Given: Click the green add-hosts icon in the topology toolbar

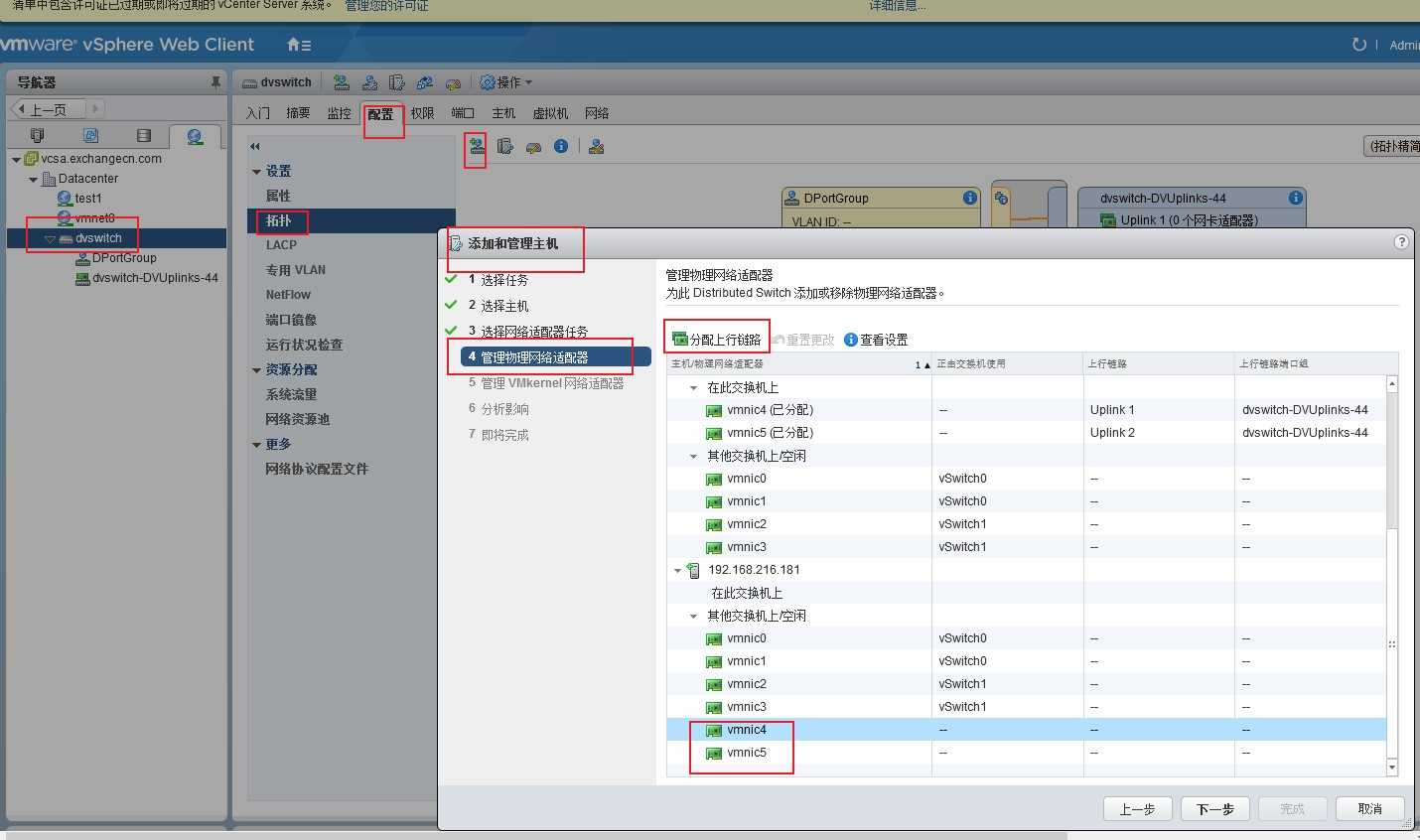Looking at the screenshot, I should (x=477, y=147).
